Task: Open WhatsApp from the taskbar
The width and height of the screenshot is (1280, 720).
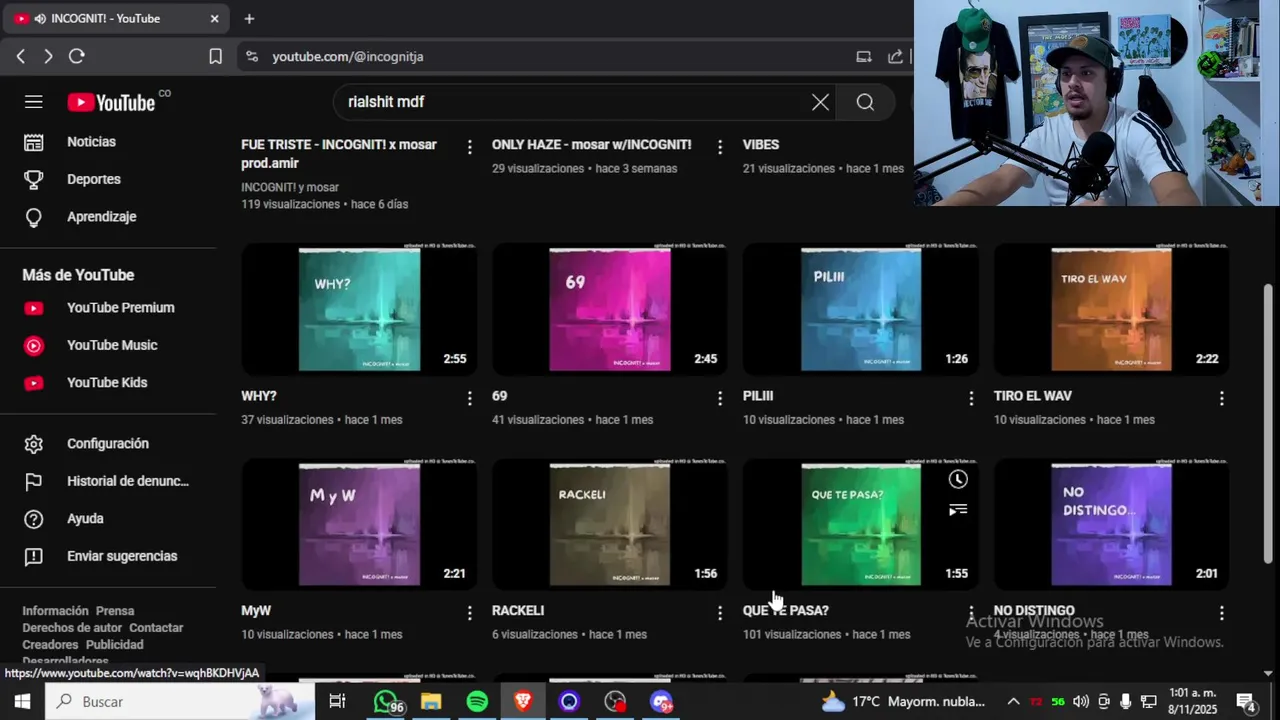Action: point(386,702)
